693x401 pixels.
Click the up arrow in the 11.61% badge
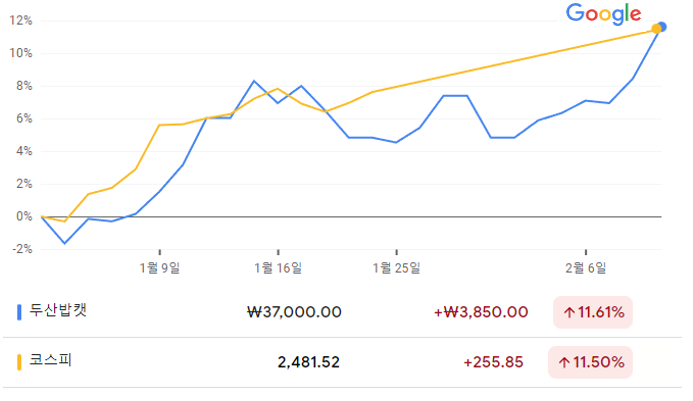569,312
